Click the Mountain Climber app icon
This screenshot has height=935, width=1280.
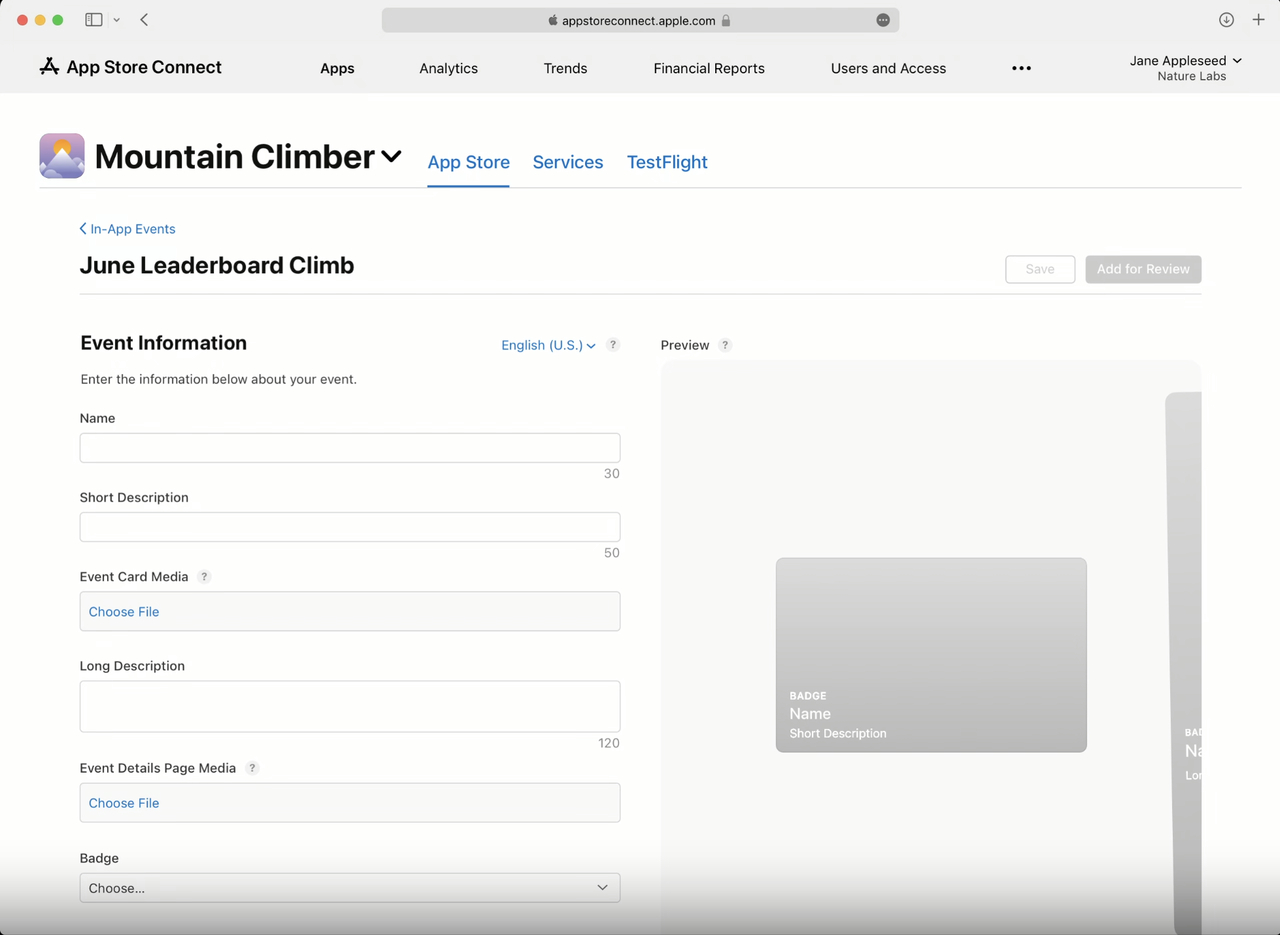coord(61,155)
